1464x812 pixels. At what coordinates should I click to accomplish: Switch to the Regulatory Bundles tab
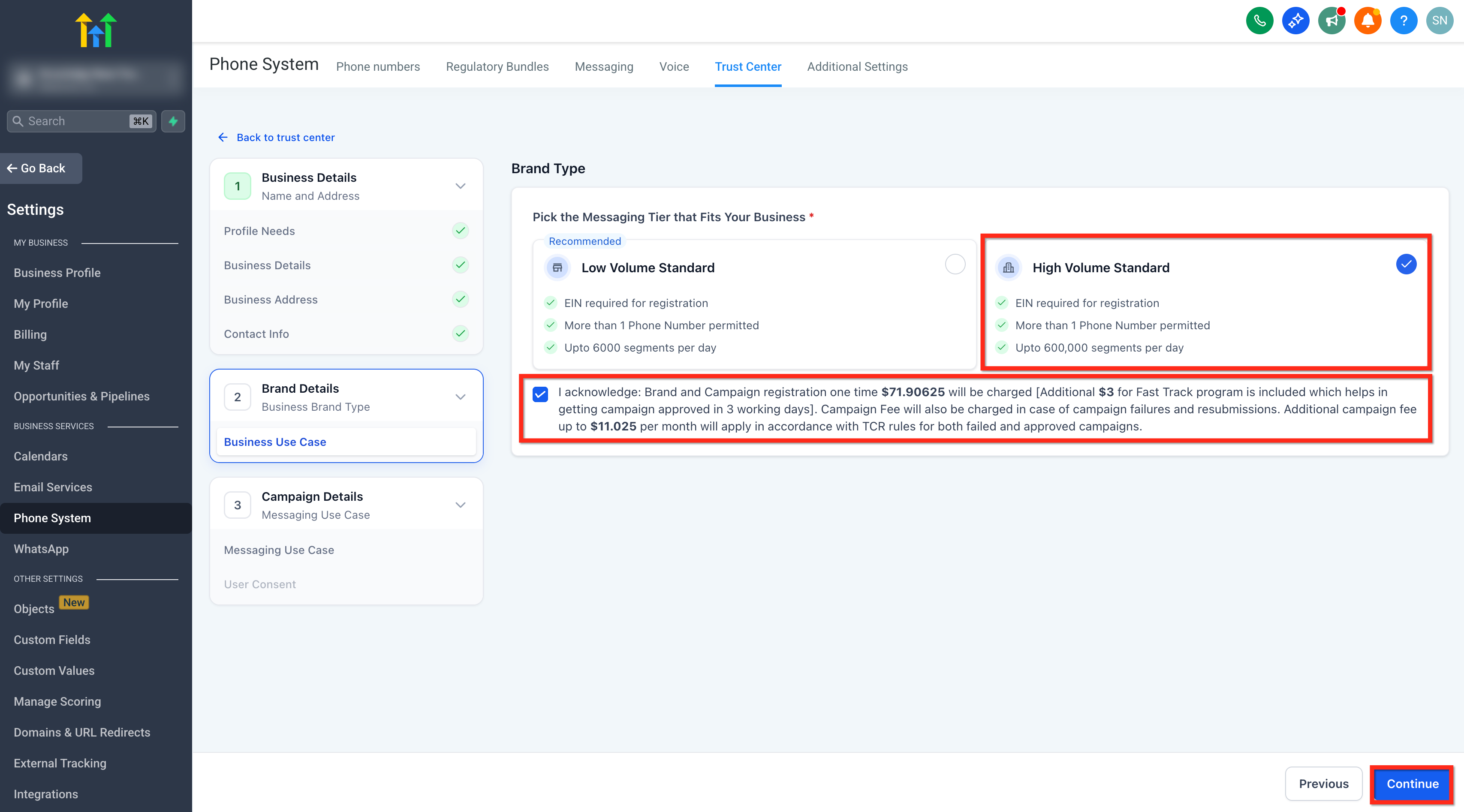(497, 67)
